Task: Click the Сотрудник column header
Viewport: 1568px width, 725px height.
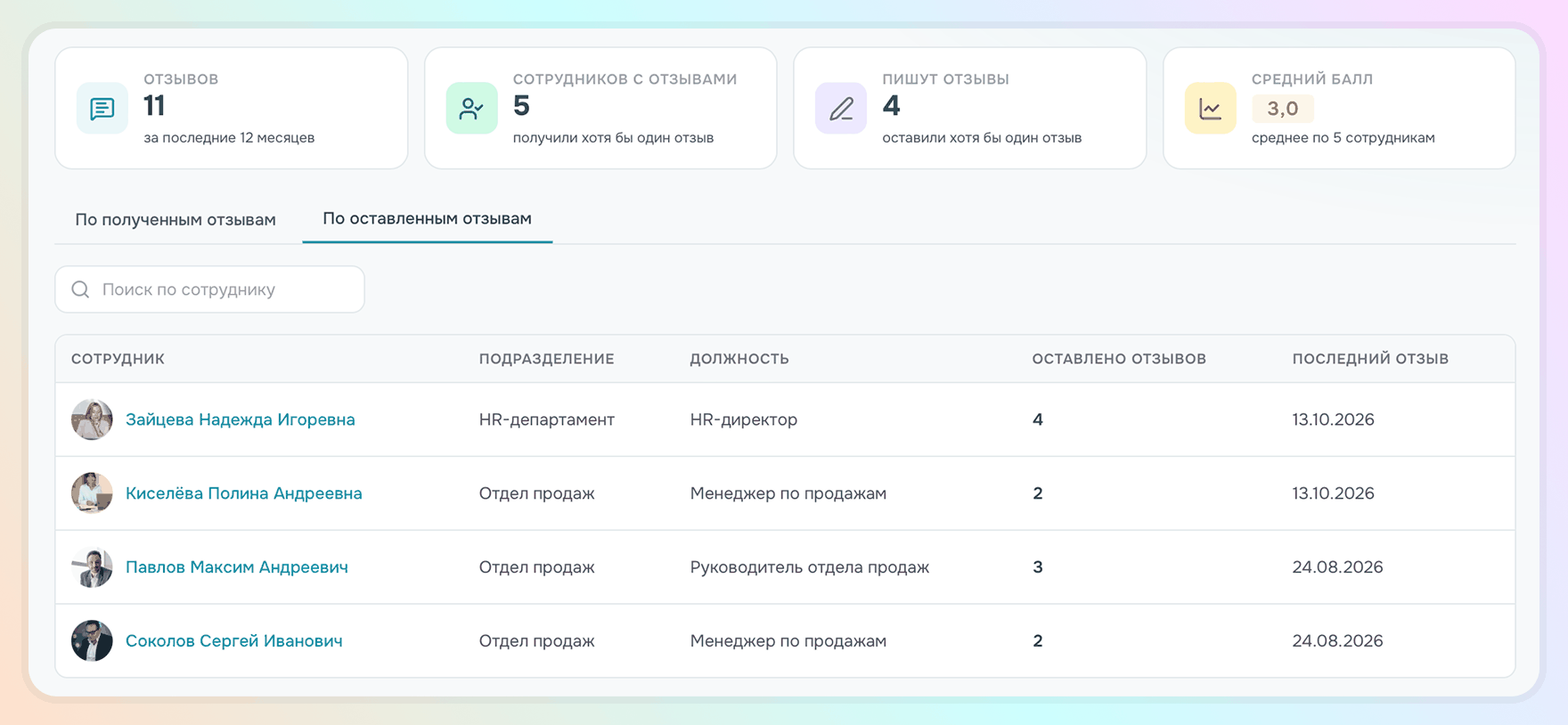Action: (118, 359)
